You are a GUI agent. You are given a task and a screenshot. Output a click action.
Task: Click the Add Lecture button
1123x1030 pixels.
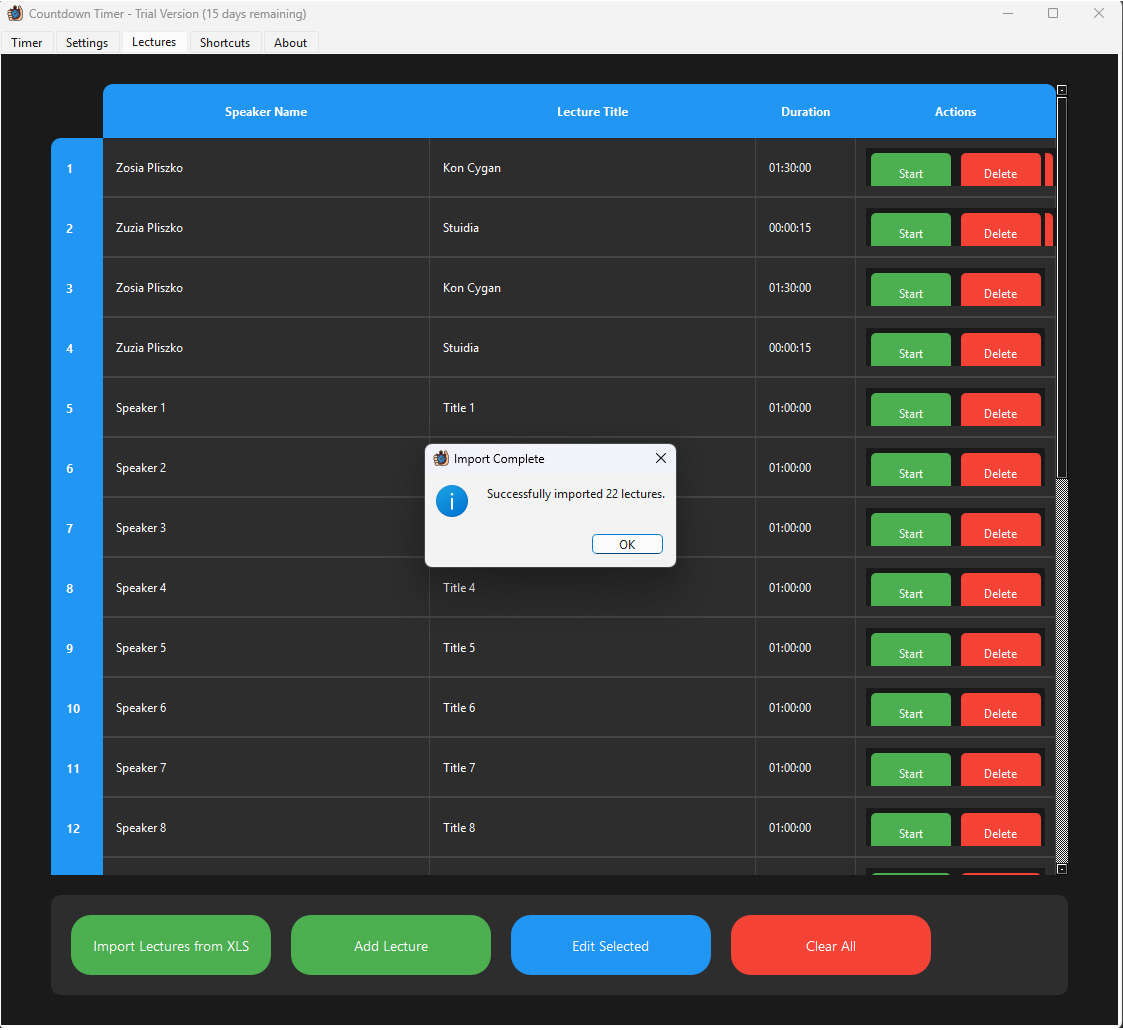coord(390,944)
